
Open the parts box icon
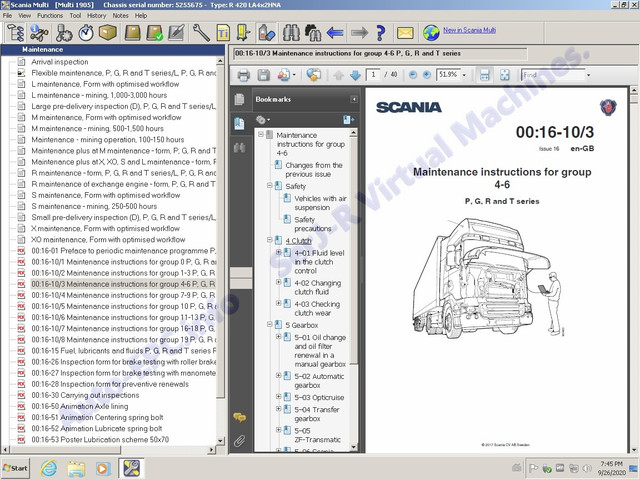[x=108, y=33]
